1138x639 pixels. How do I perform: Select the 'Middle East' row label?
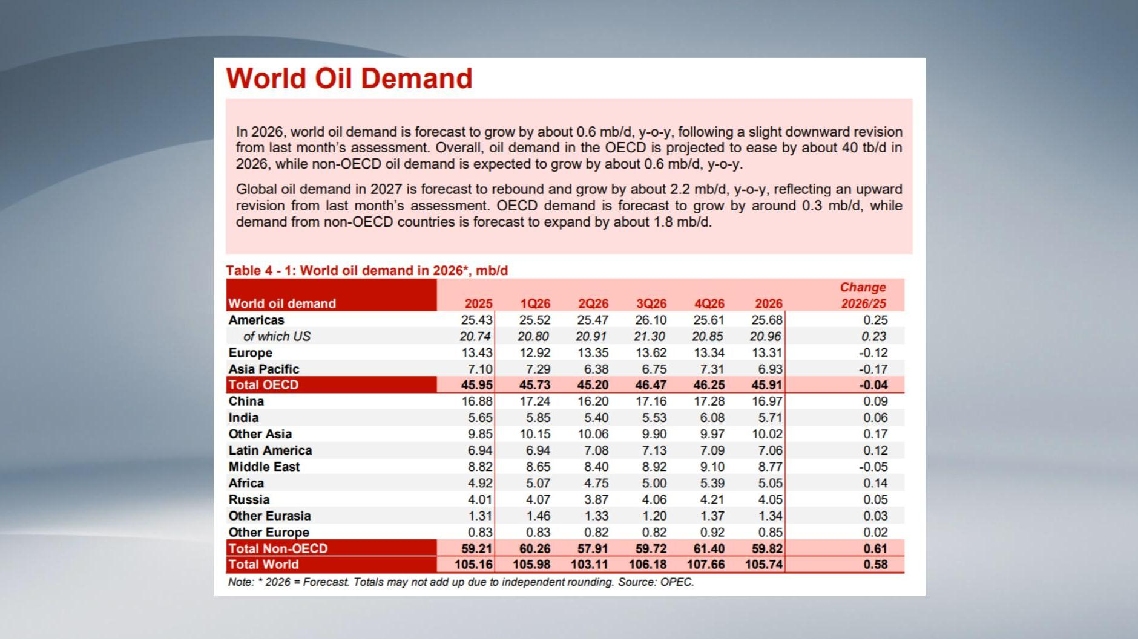[x=264, y=467]
